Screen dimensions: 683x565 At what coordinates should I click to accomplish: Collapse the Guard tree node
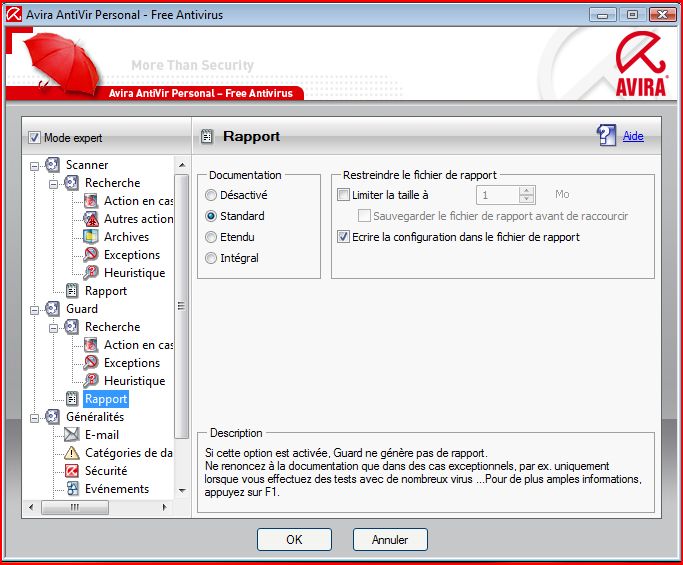click(34, 310)
